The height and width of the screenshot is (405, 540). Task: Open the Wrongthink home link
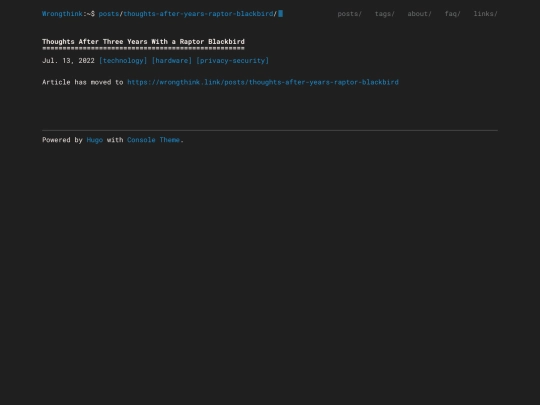[62, 14]
